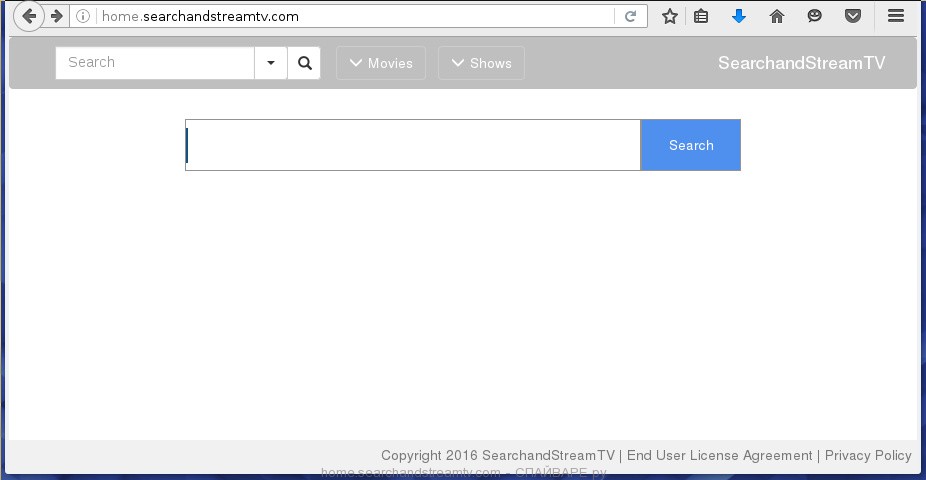926x480 pixels.
Task: Click the toolbar magnifier search icon
Action: 304,63
